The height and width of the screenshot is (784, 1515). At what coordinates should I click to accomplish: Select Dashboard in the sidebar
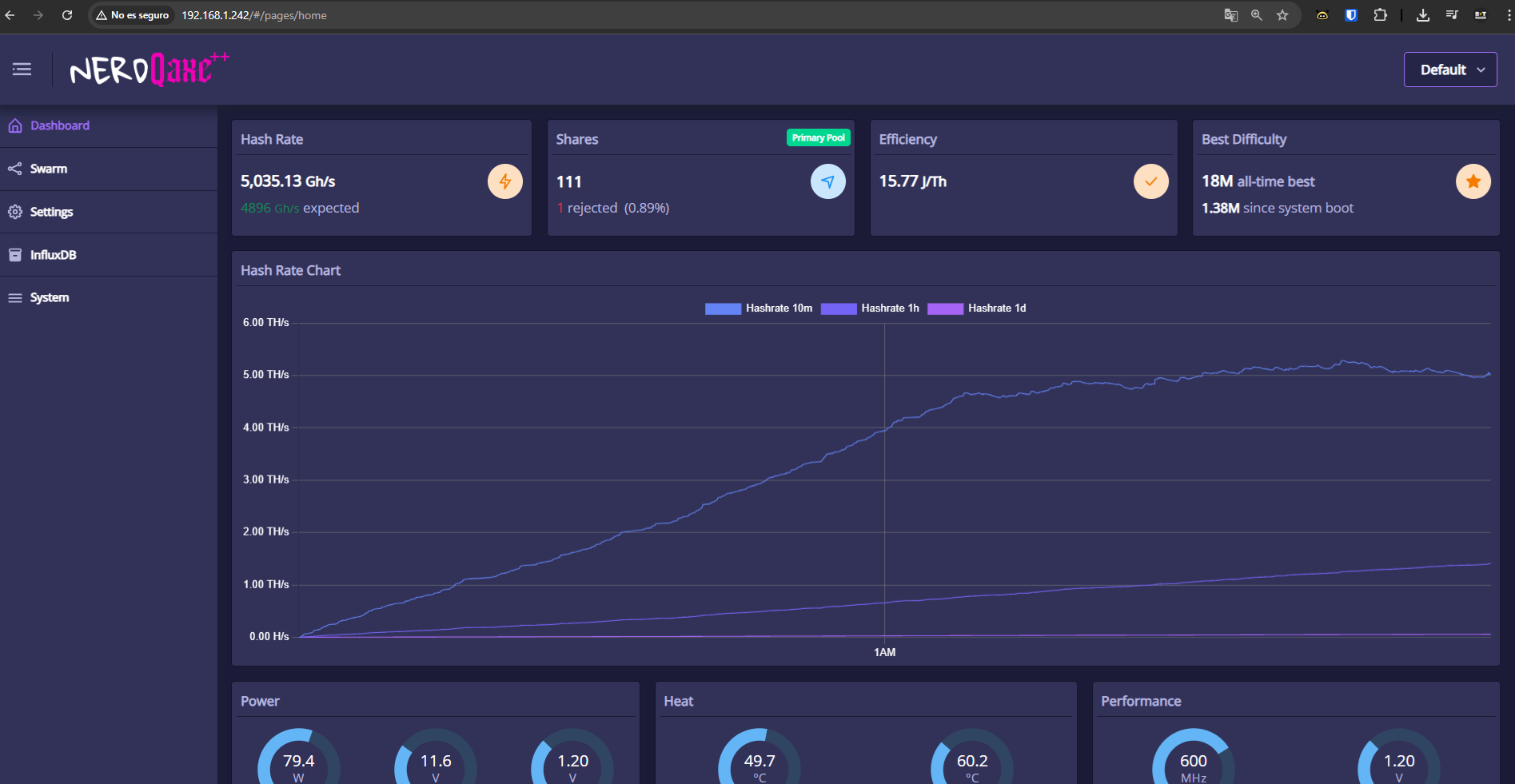pos(60,125)
